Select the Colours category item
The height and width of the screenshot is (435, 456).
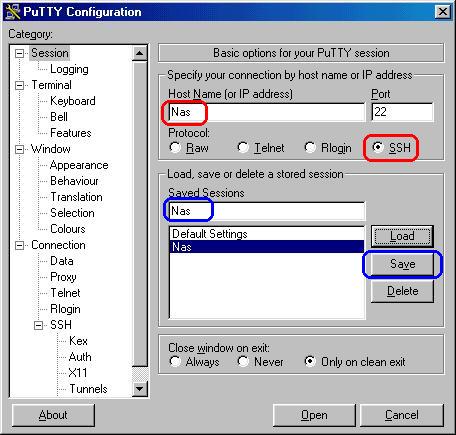[68, 229]
